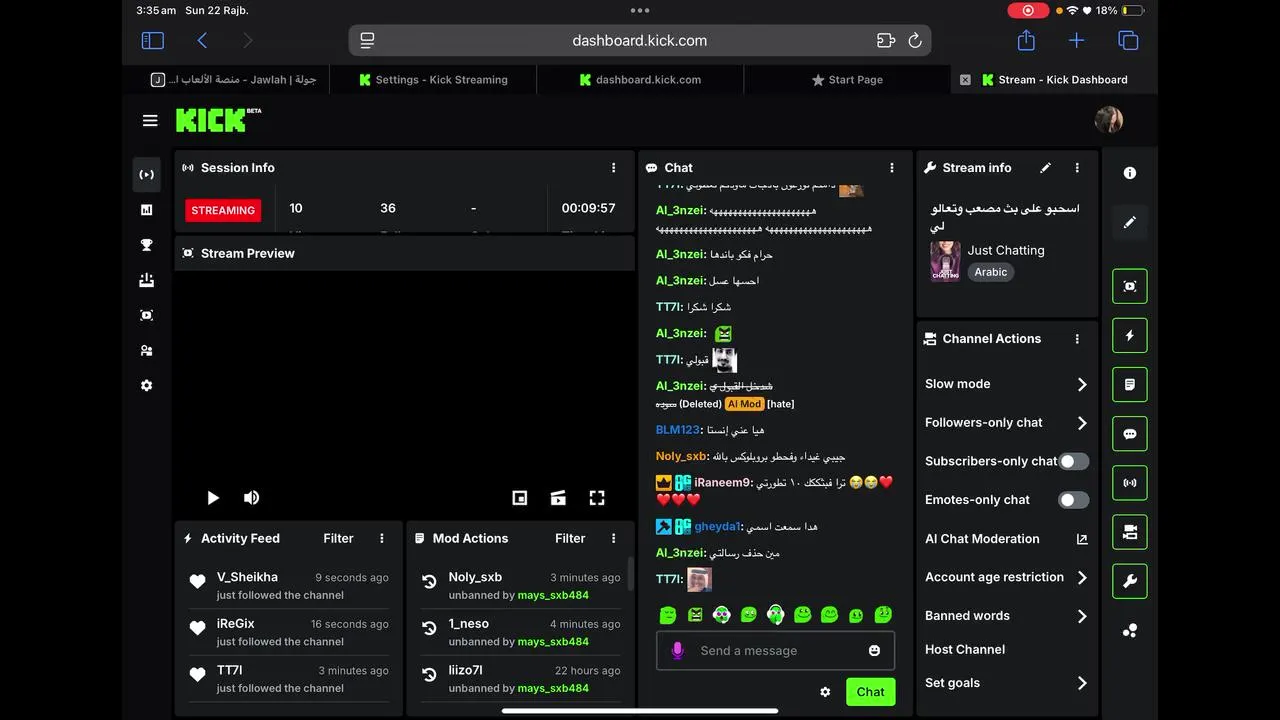
Task: Click the Kick logo
Action: point(218,120)
